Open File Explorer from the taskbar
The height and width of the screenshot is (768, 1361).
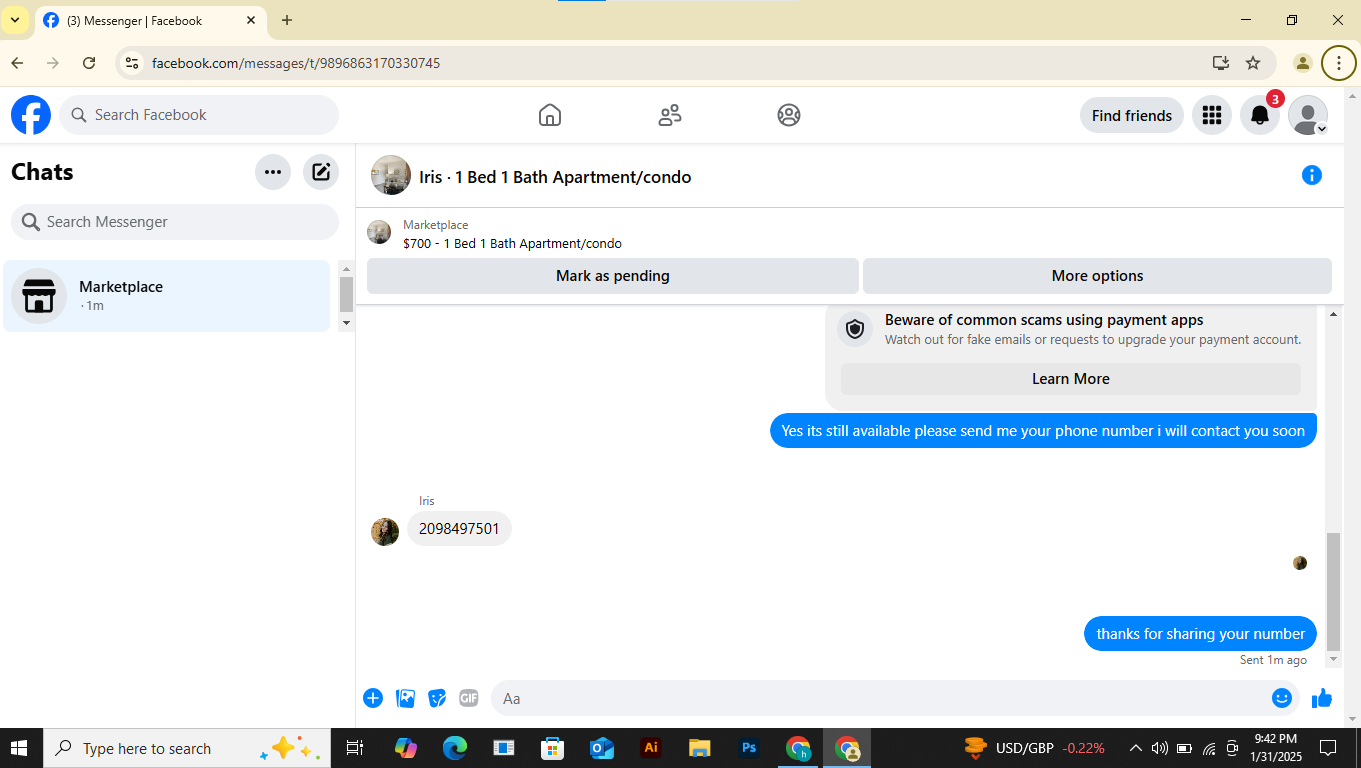pyautogui.click(x=700, y=748)
